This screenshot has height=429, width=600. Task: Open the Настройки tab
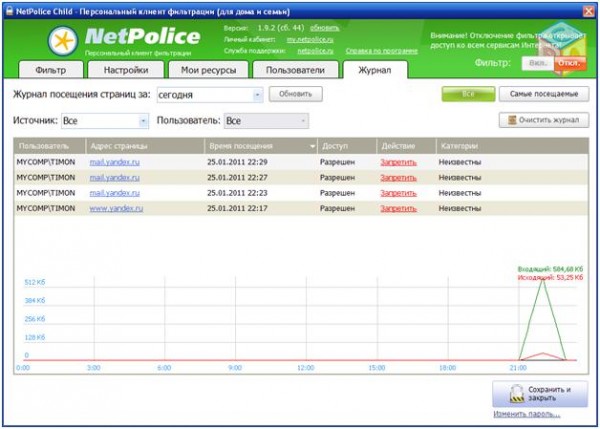click(x=126, y=70)
